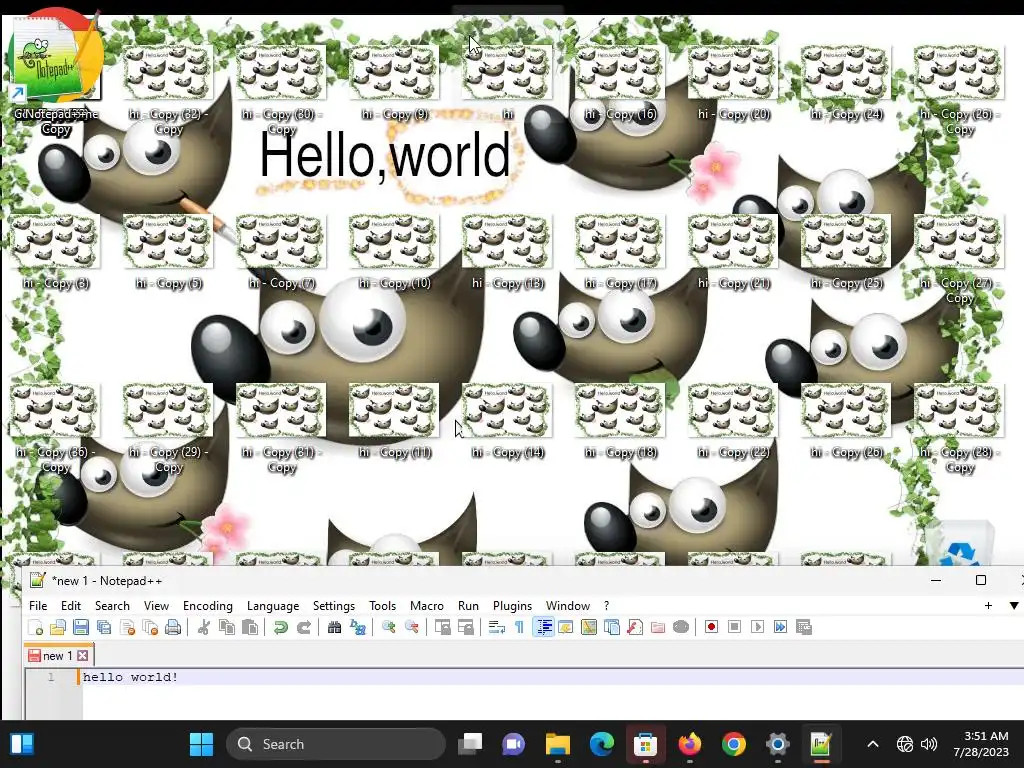
Task: Click the Open file toolbar icon
Action: click(57, 628)
